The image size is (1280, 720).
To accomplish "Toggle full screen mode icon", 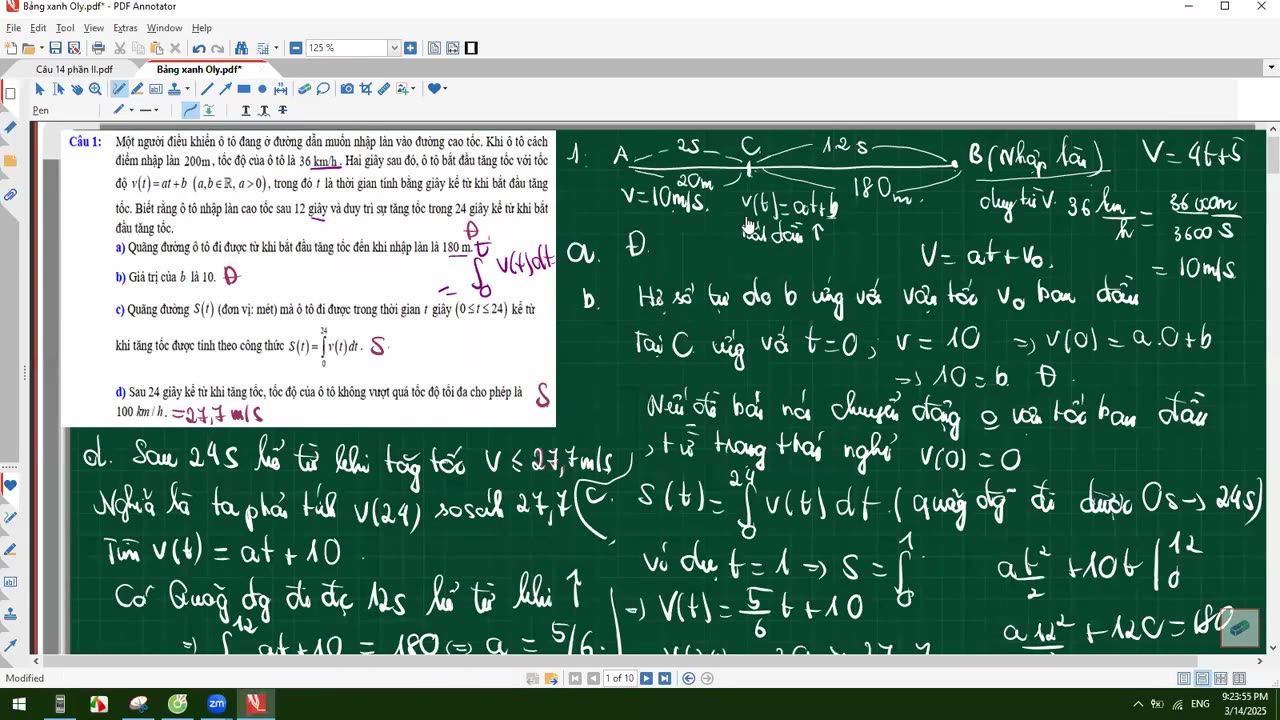I will click(x=471, y=48).
